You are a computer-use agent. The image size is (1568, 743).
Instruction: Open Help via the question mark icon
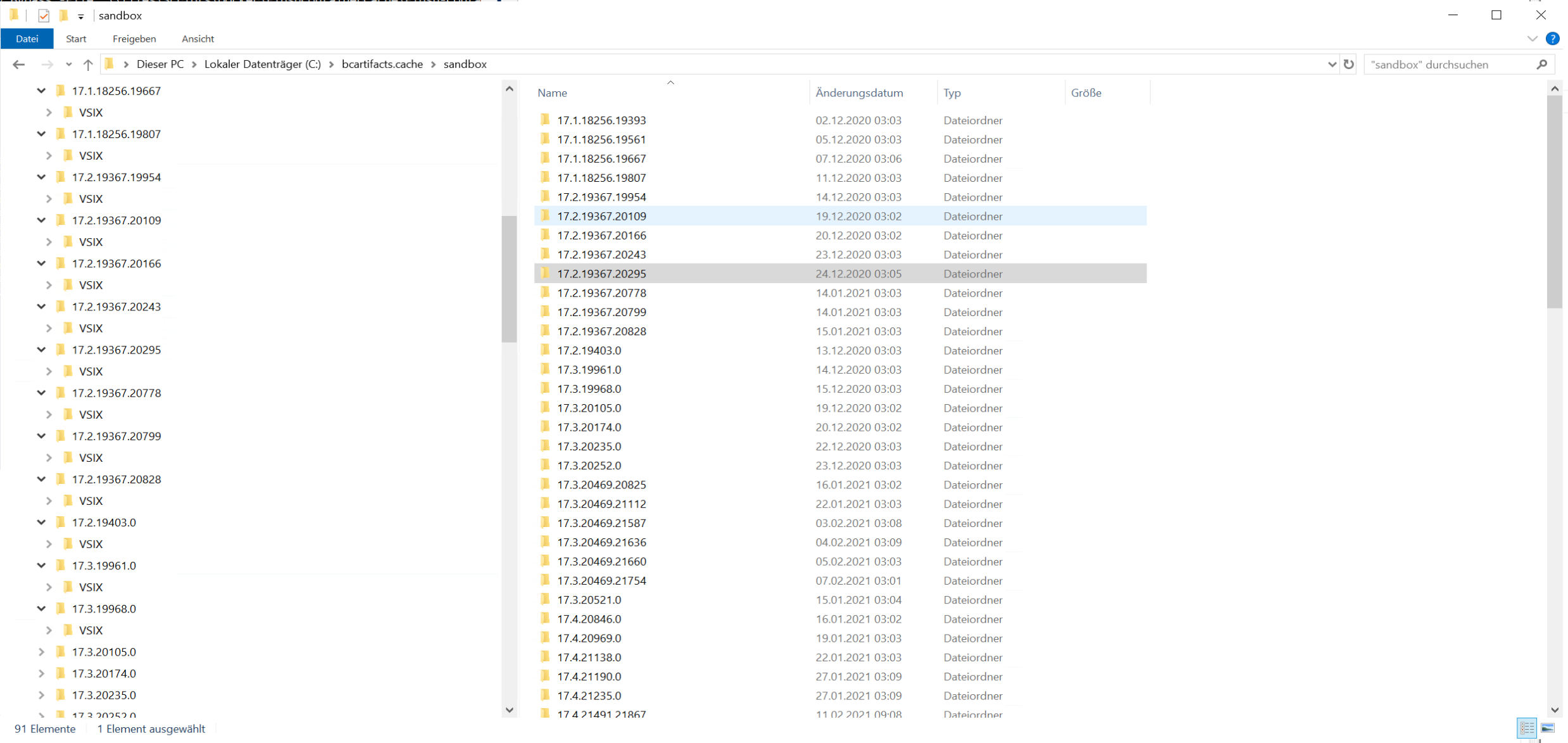click(x=1554, y=39)
